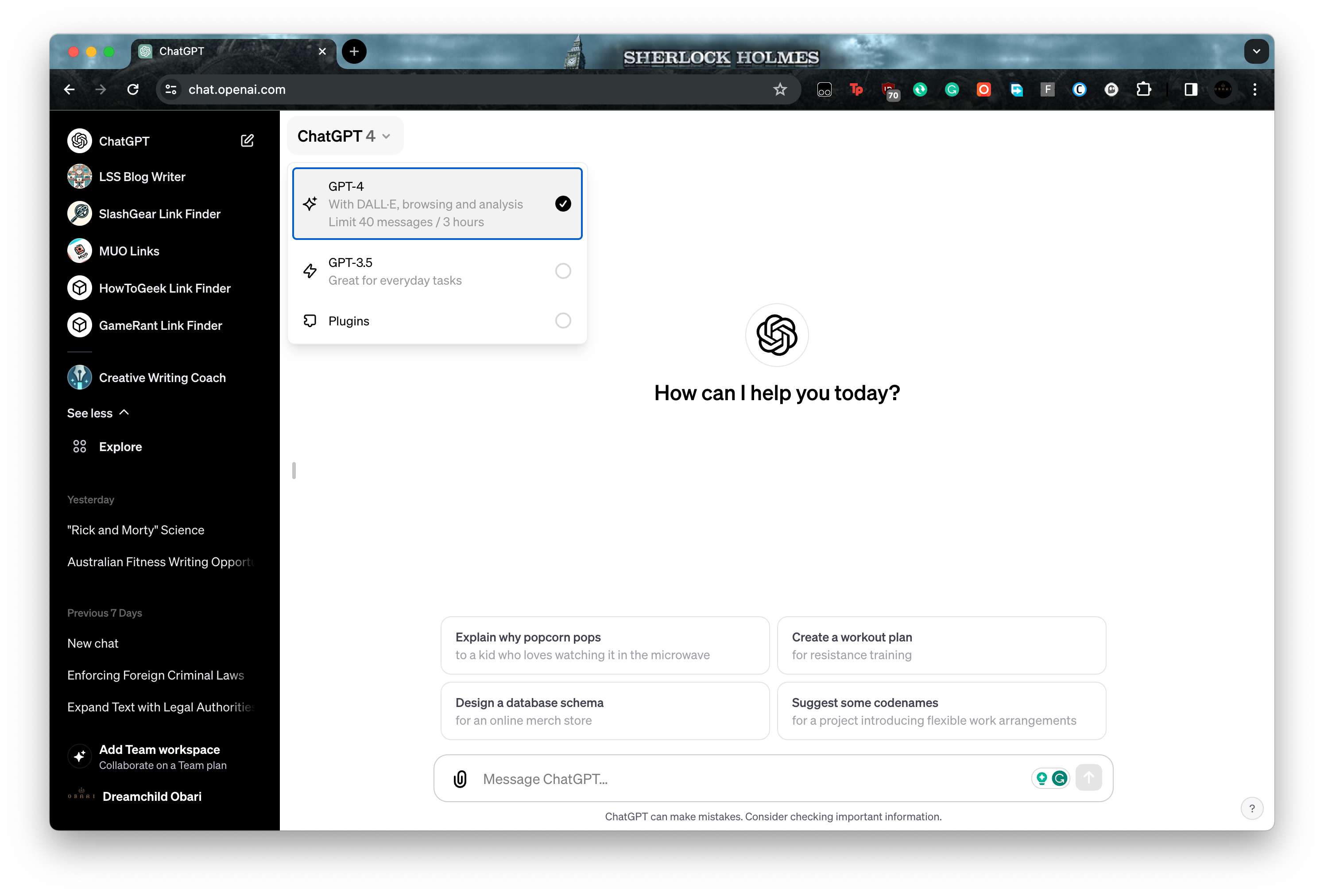Click the Message ChatGPT input field

pos(752,778)
